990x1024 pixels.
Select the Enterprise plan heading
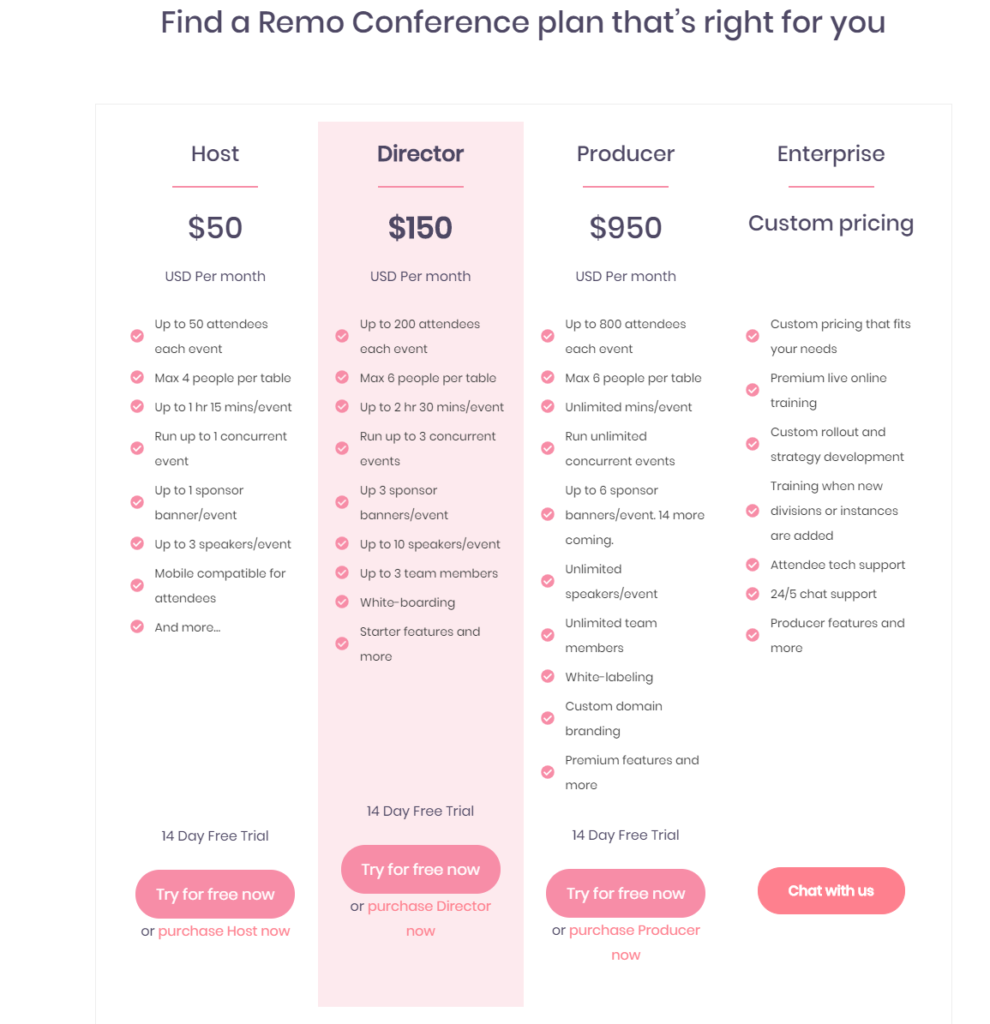pos(831,153)
